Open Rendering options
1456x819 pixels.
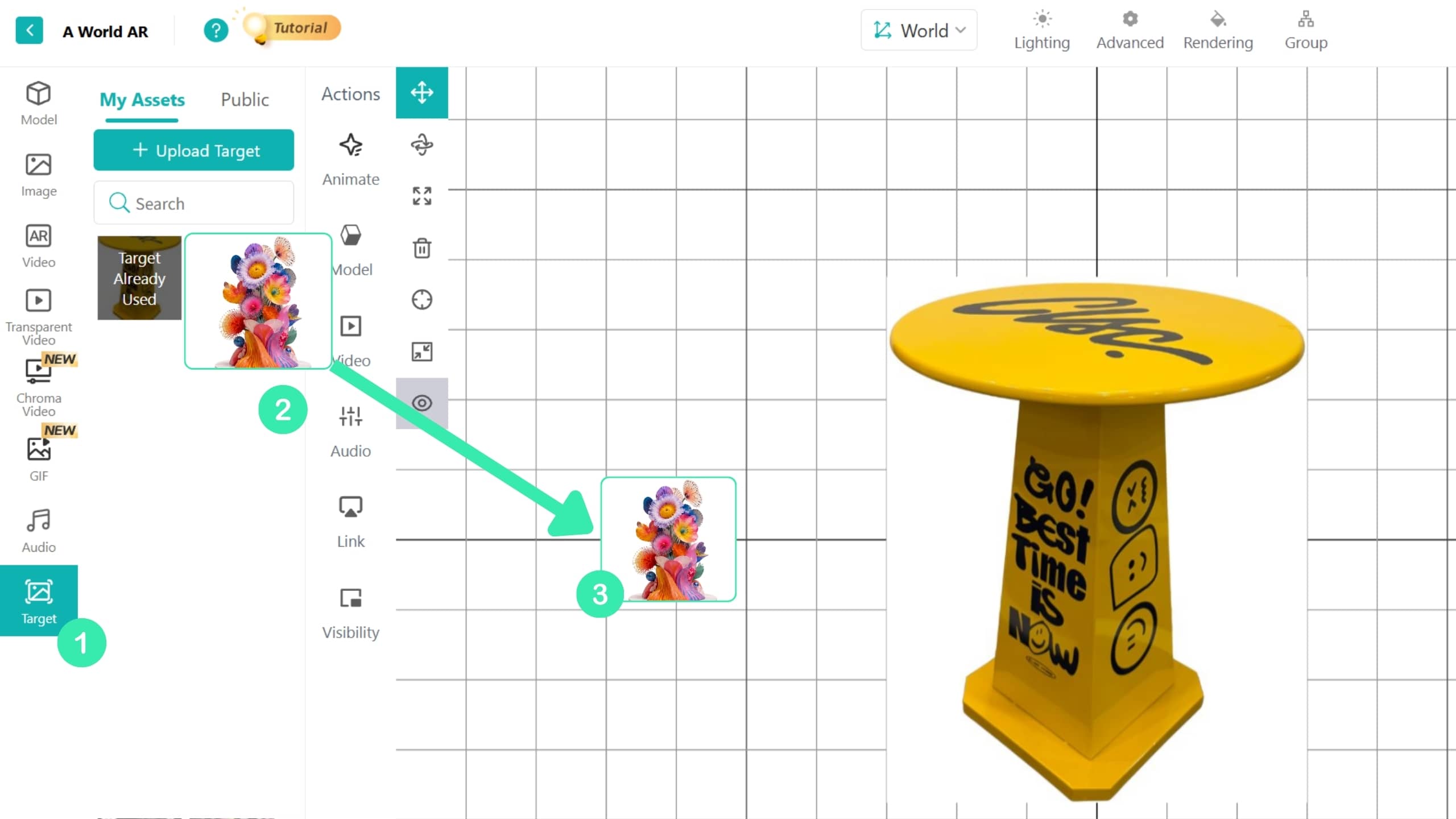click(x=1218, y=30)
